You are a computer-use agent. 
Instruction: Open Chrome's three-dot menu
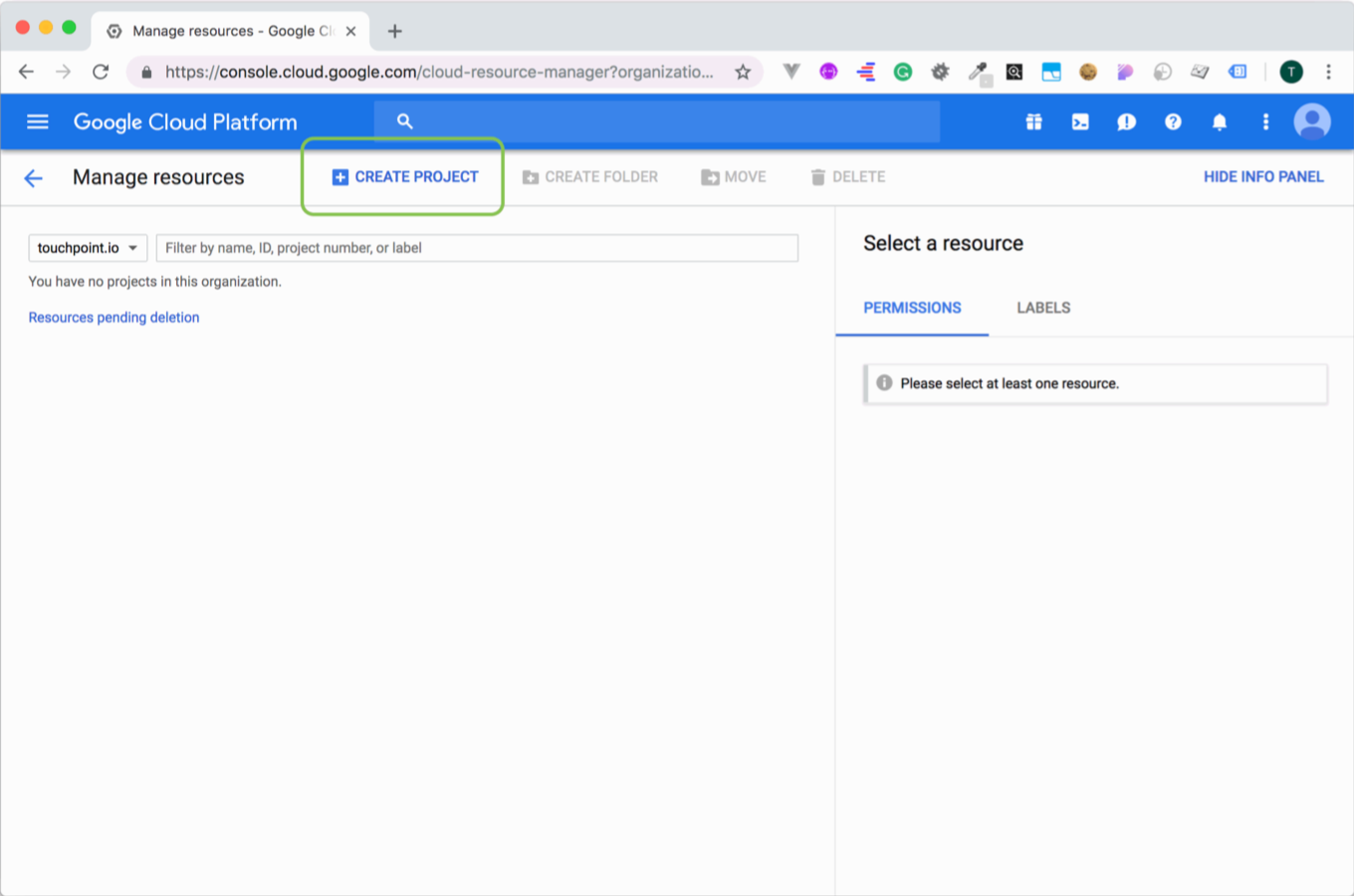[x=1328, y=72]
